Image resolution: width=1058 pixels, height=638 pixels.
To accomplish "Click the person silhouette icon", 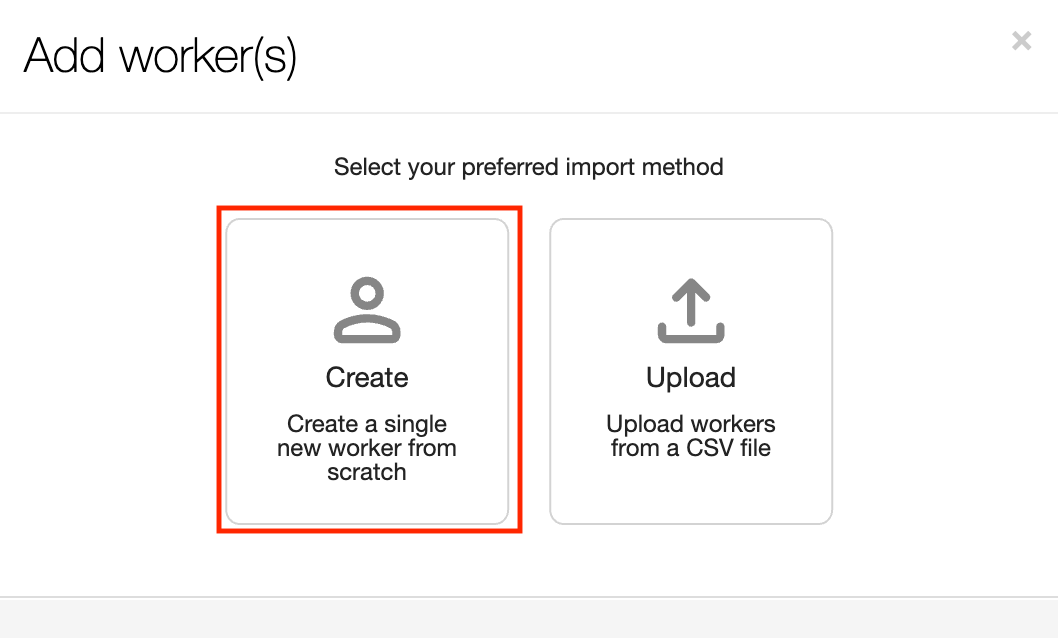I will click(367, 312).
